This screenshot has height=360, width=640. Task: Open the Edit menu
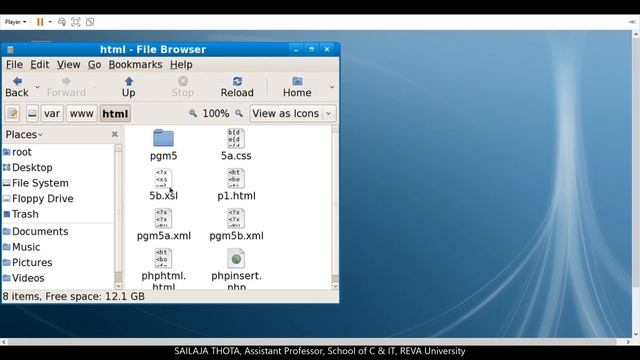coord(40,64)
